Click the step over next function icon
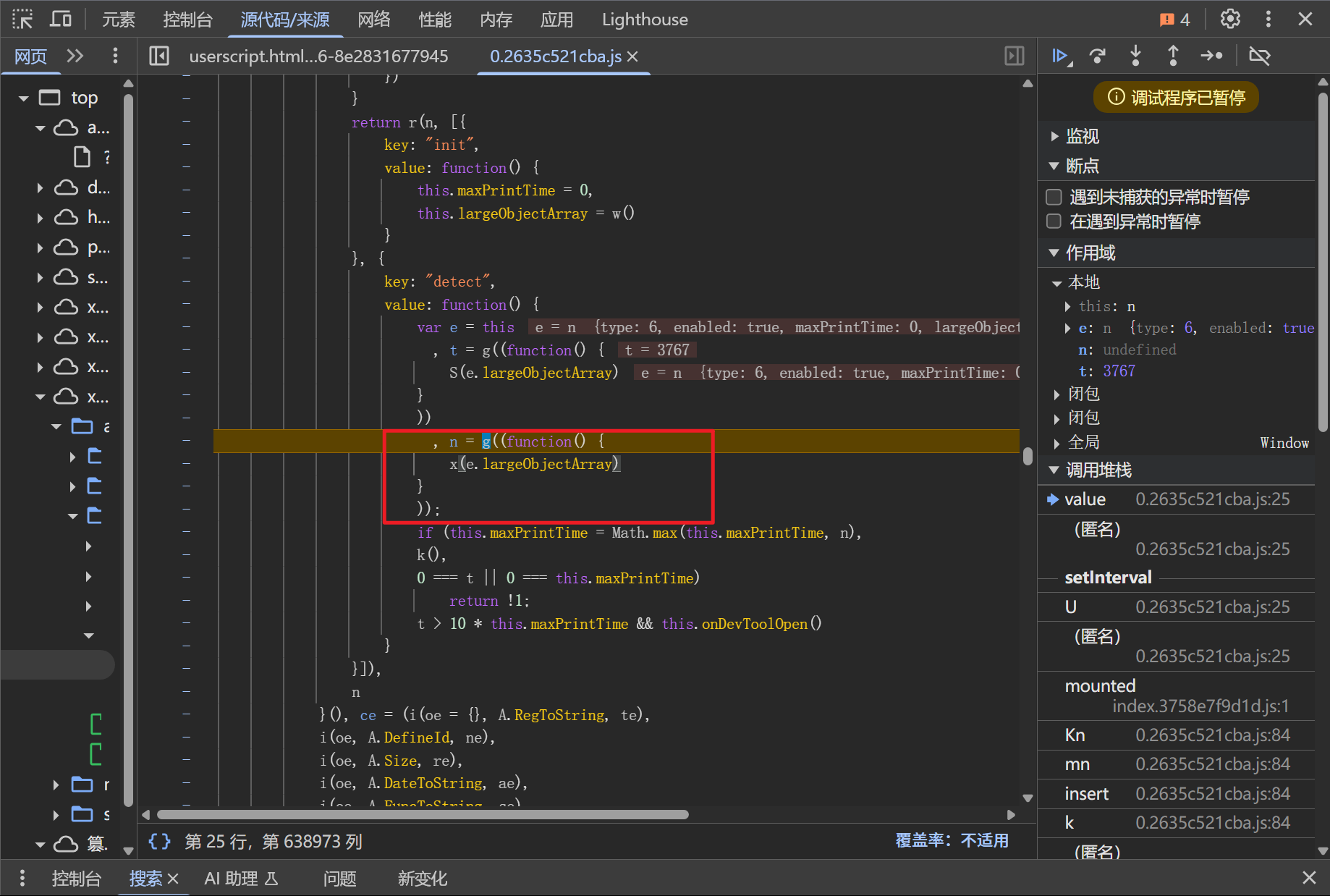This screenshot has width=1330, height=896. [x=1098, y=56]
